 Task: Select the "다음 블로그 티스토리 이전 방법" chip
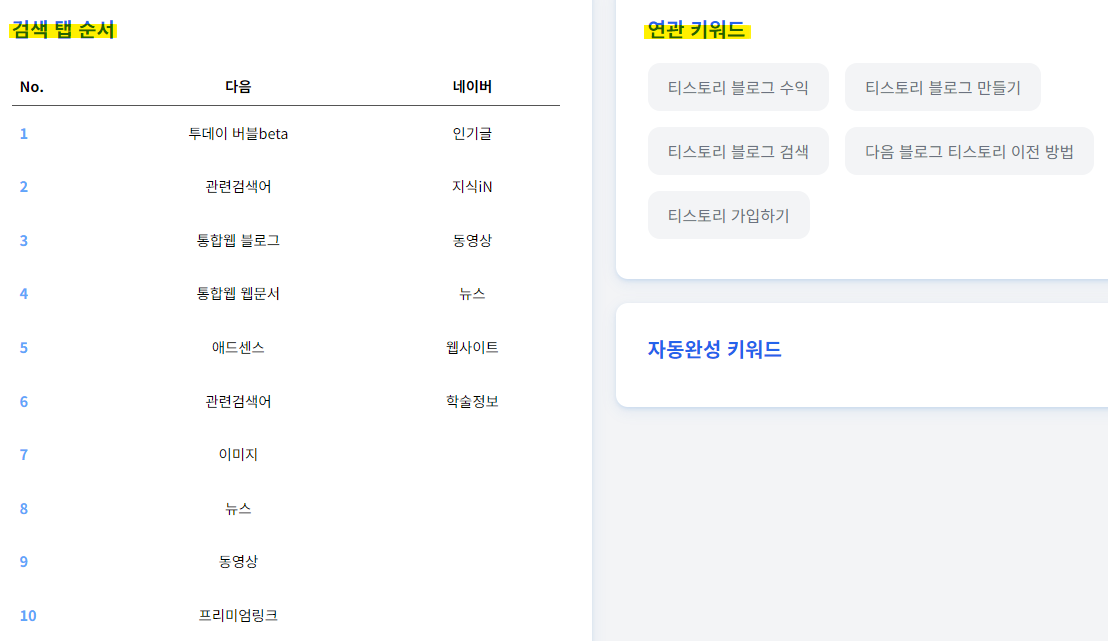coord(968,150)
